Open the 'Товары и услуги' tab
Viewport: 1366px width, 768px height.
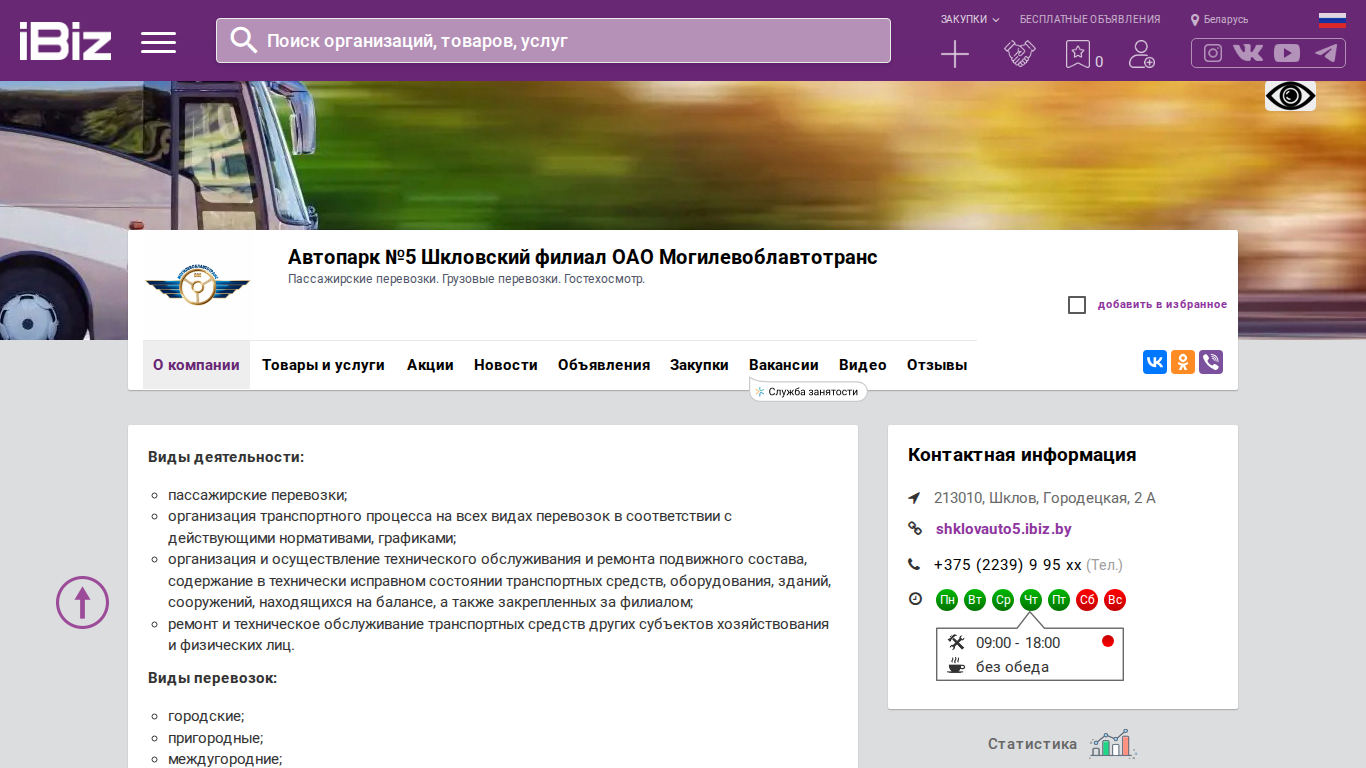tap(323, 365)
